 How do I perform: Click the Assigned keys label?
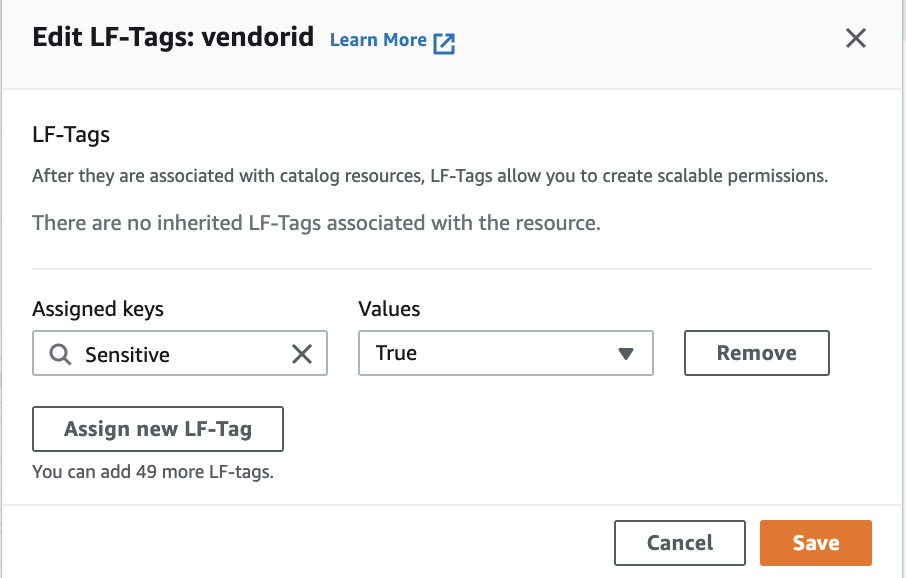pyautogui.click(x=98, y=309)
